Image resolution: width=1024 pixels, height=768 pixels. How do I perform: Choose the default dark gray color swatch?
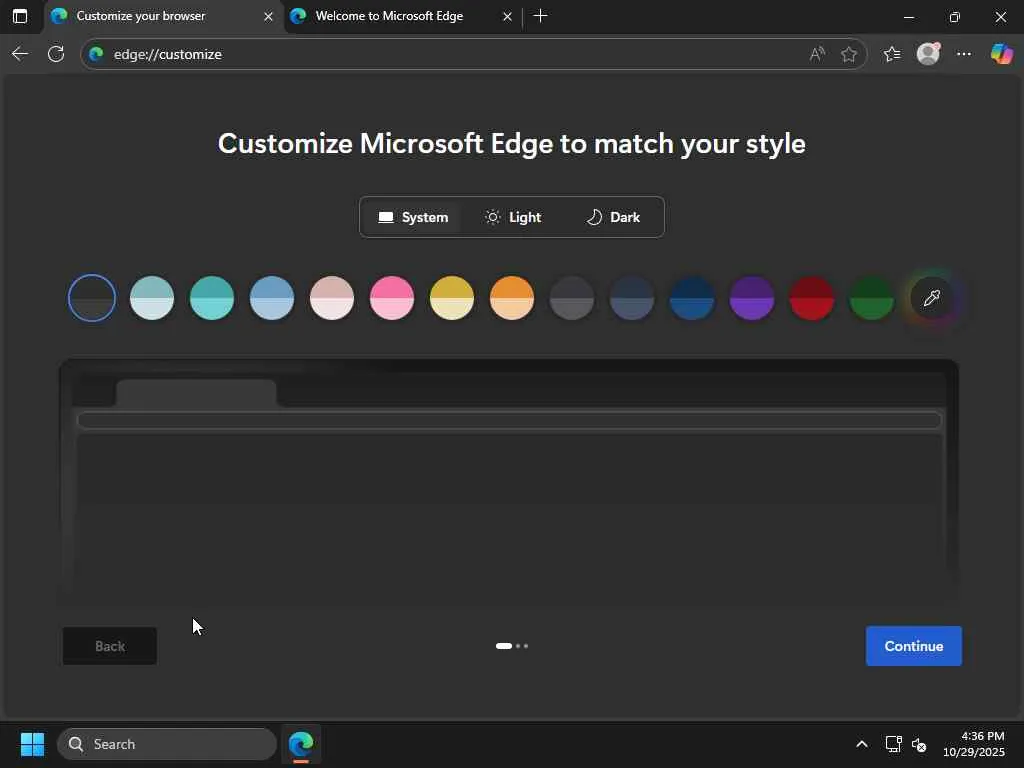point(92,298)
